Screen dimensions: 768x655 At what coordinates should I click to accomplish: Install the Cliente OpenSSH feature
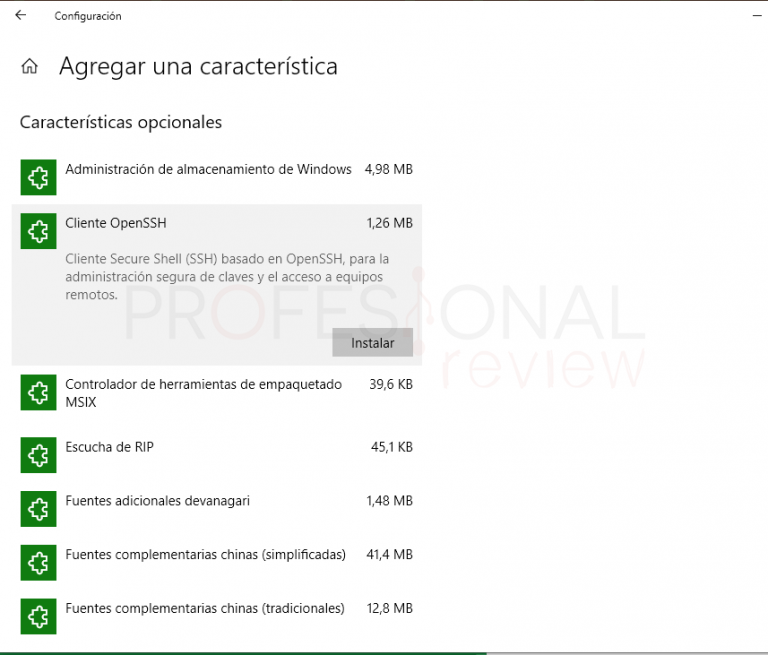[372, 342]
